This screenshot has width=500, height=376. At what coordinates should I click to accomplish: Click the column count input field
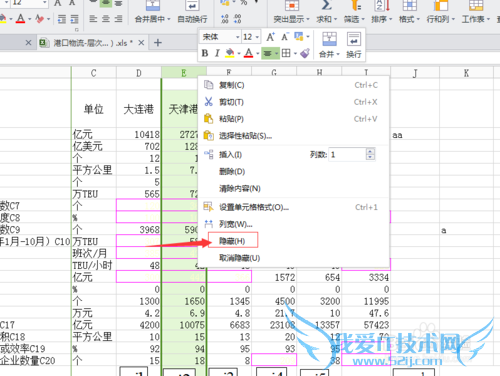point(347,154)
